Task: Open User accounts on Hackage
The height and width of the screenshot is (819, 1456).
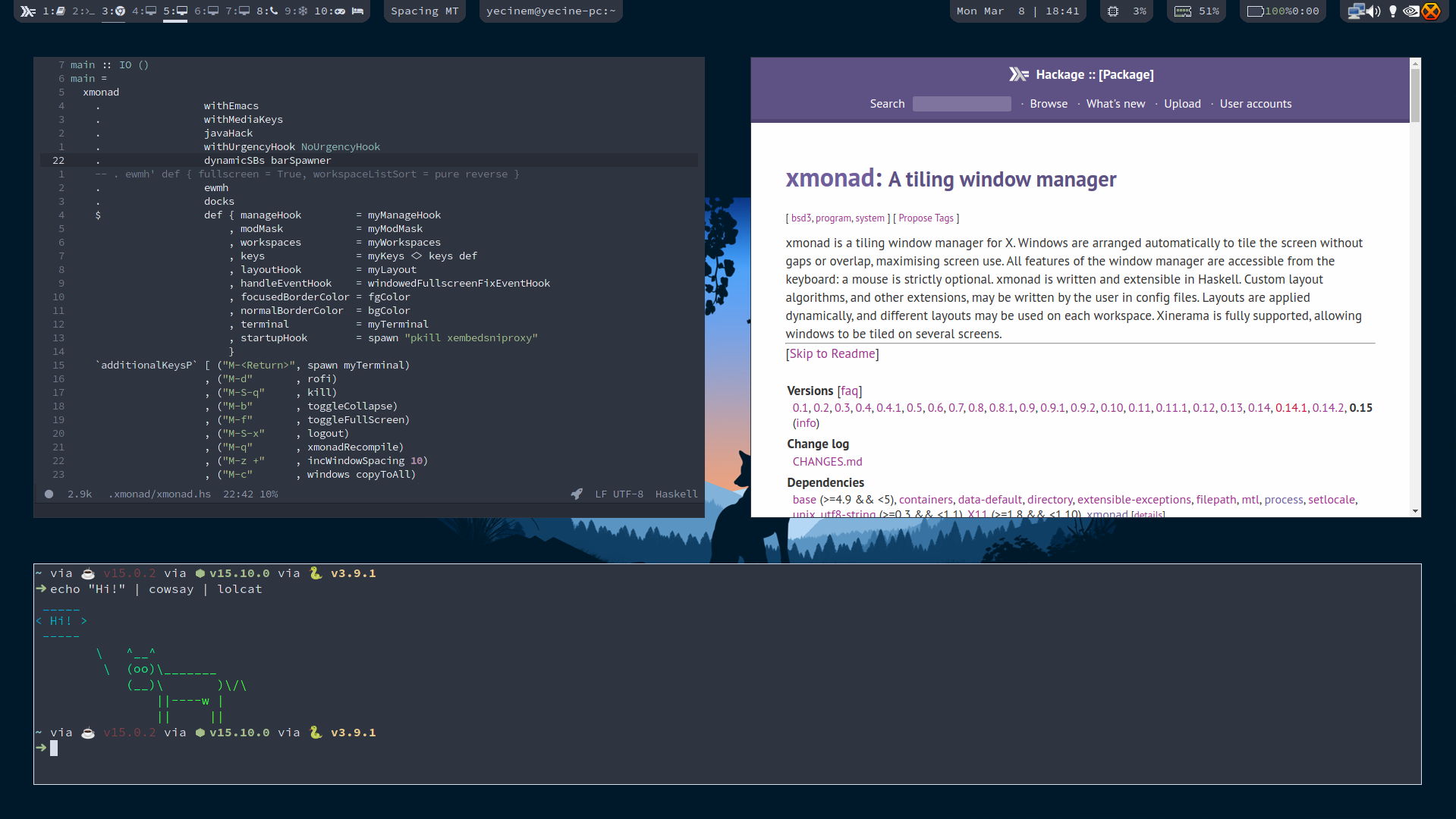Action: point(1256,103)
